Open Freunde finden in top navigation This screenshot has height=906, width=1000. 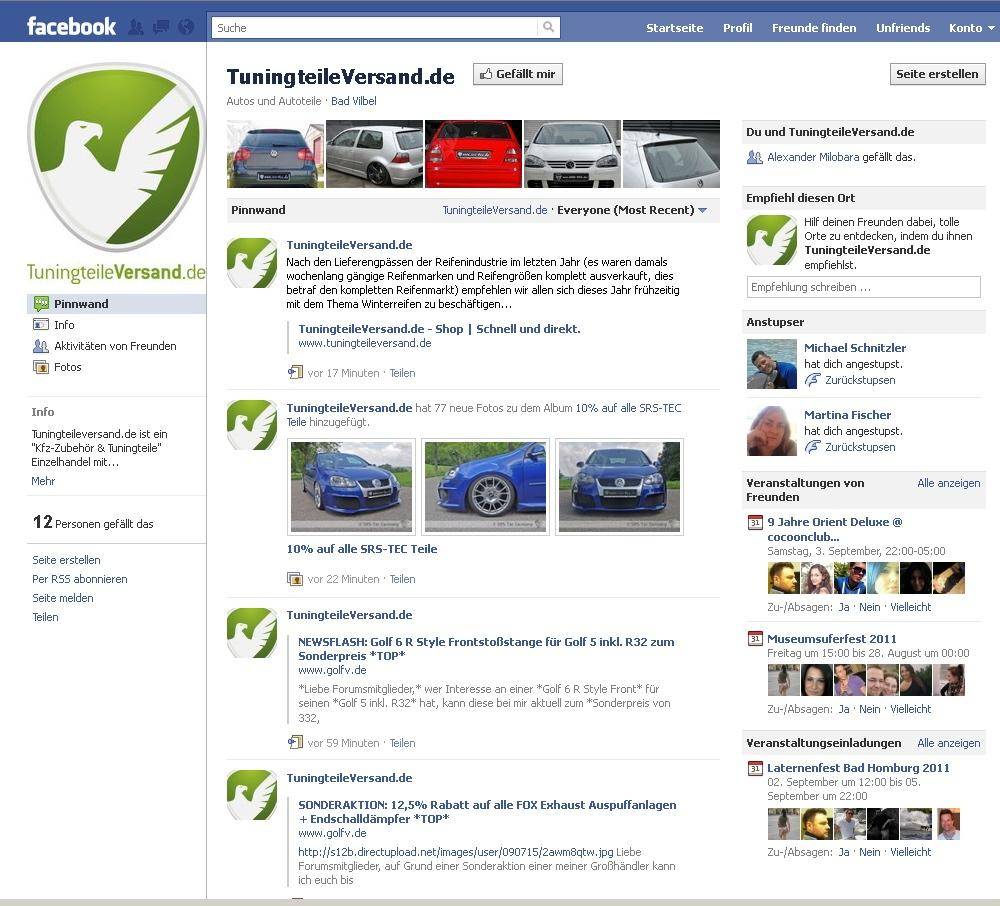tap(814, 28)
